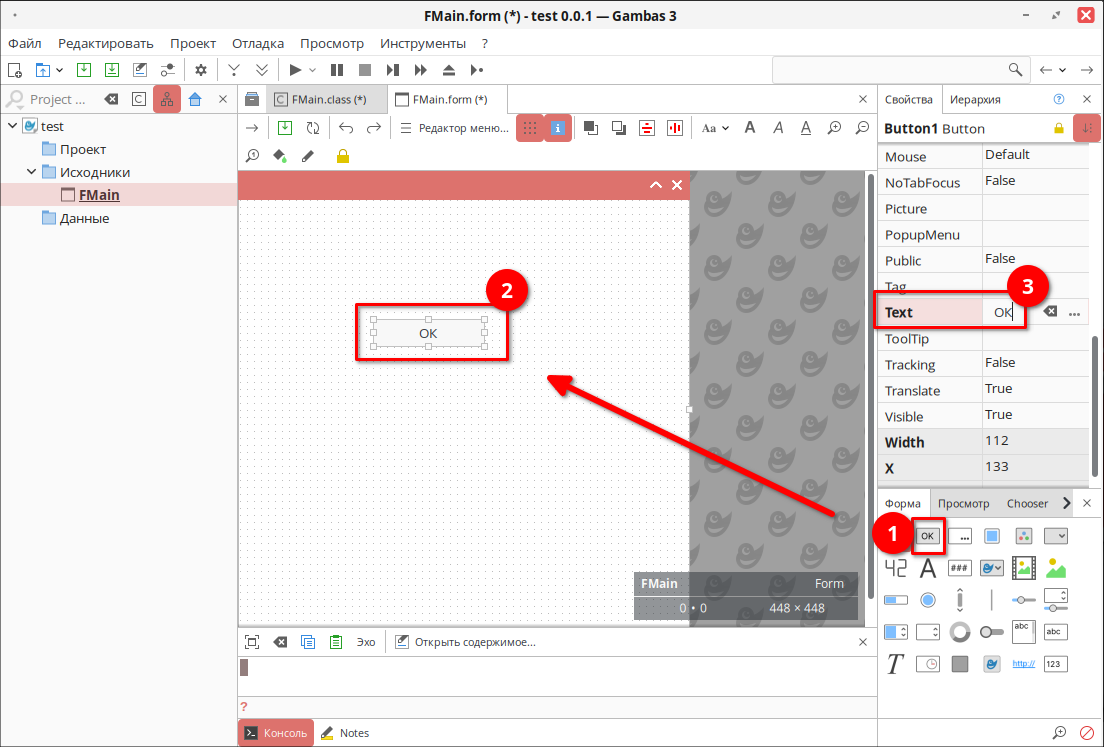Collapse the 'test' project tree node
Screen dimensions: 1104x747
[12, 126]
